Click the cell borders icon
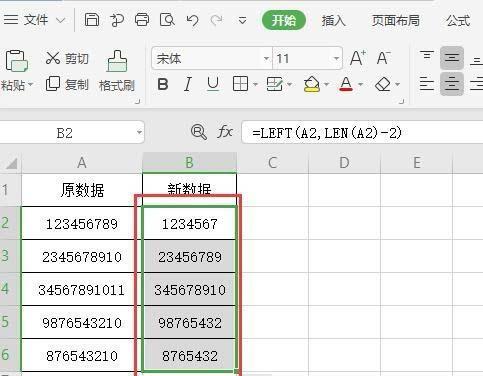483x376 pixels. 240,84
